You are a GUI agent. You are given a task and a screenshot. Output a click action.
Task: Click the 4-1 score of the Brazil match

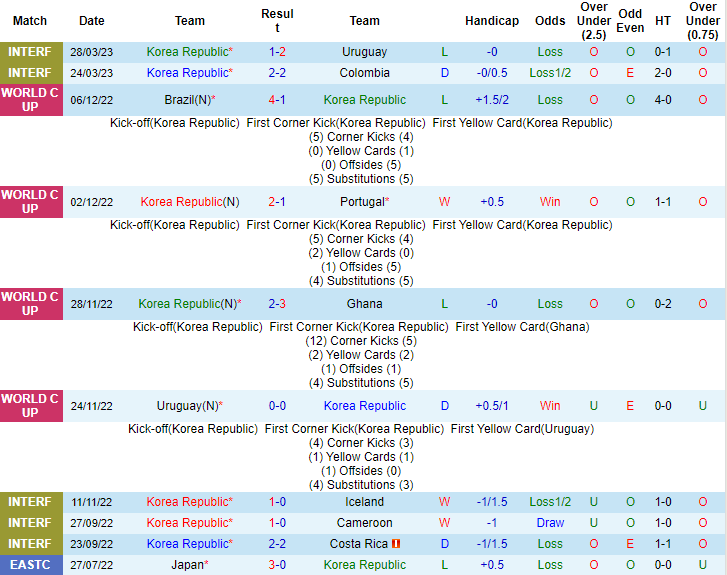(277, 100)
